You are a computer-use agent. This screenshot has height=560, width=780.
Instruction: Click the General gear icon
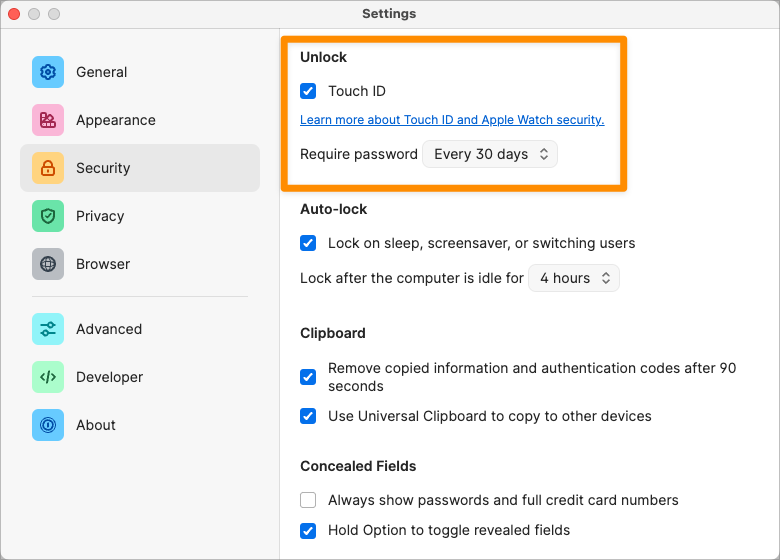click(x=48, y=72)
